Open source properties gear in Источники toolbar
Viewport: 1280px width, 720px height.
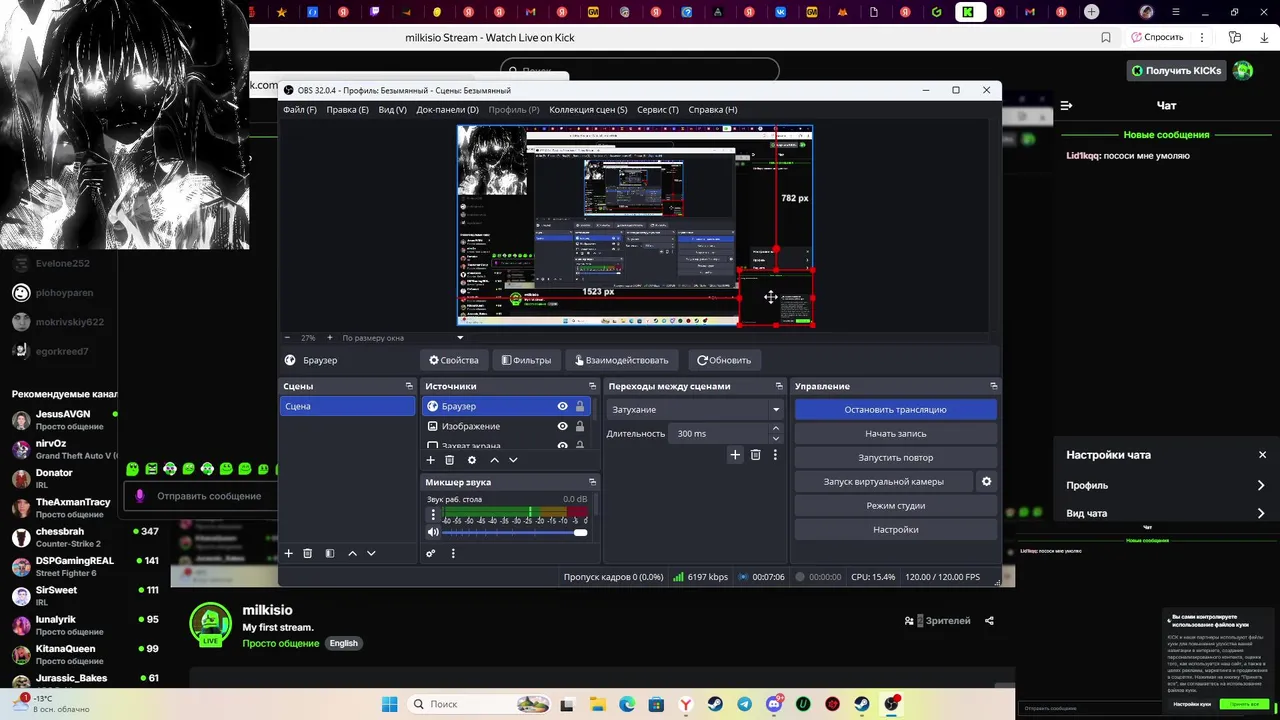pos(472,460)
